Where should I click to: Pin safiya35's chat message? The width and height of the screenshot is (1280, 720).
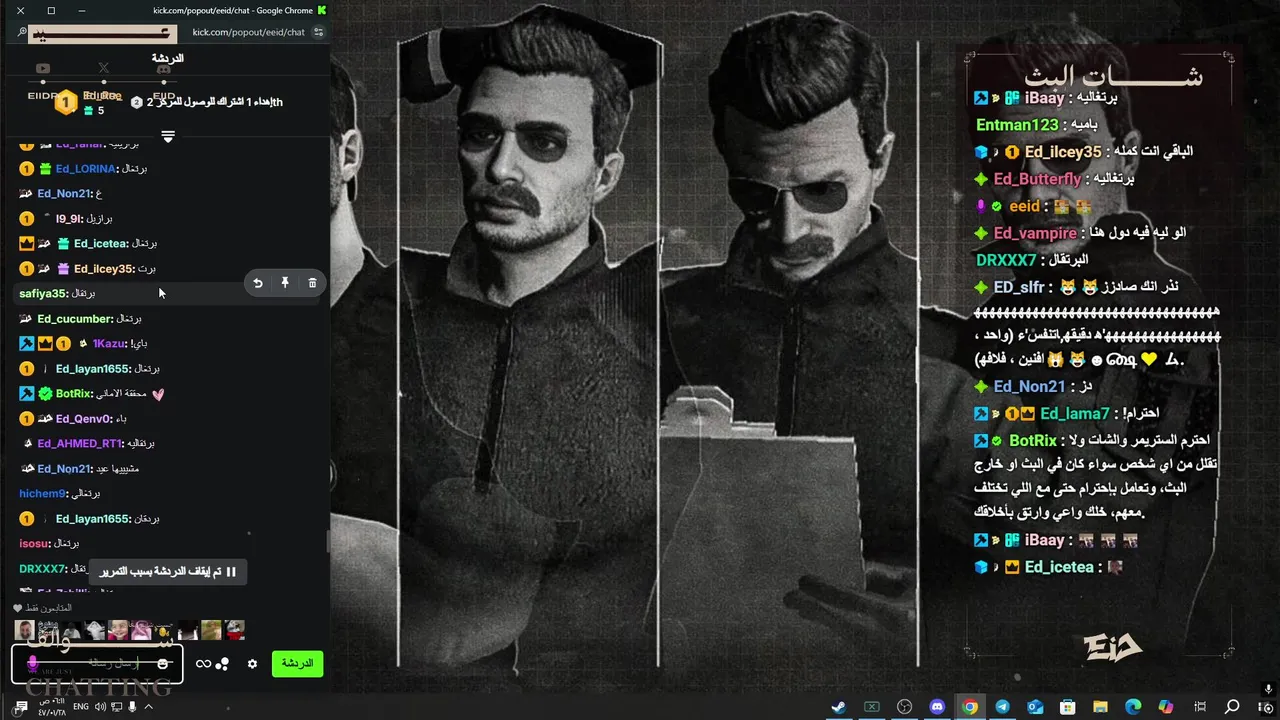click(285, 283)
